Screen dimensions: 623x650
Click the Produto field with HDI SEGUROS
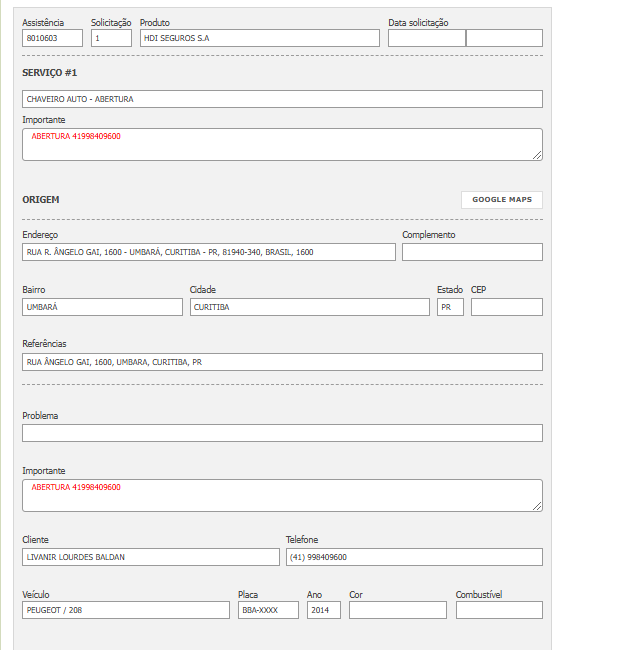coord(259,38)
